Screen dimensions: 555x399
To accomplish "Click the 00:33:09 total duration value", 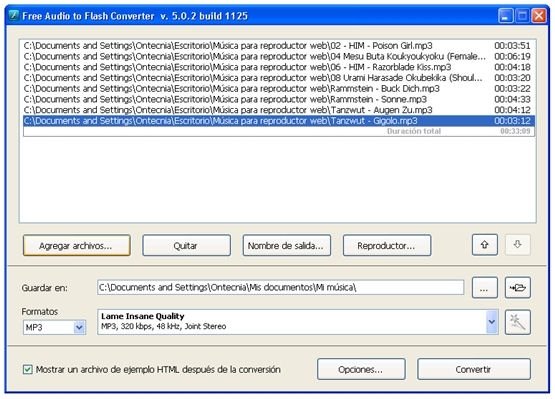I will [x=515, y=131].
